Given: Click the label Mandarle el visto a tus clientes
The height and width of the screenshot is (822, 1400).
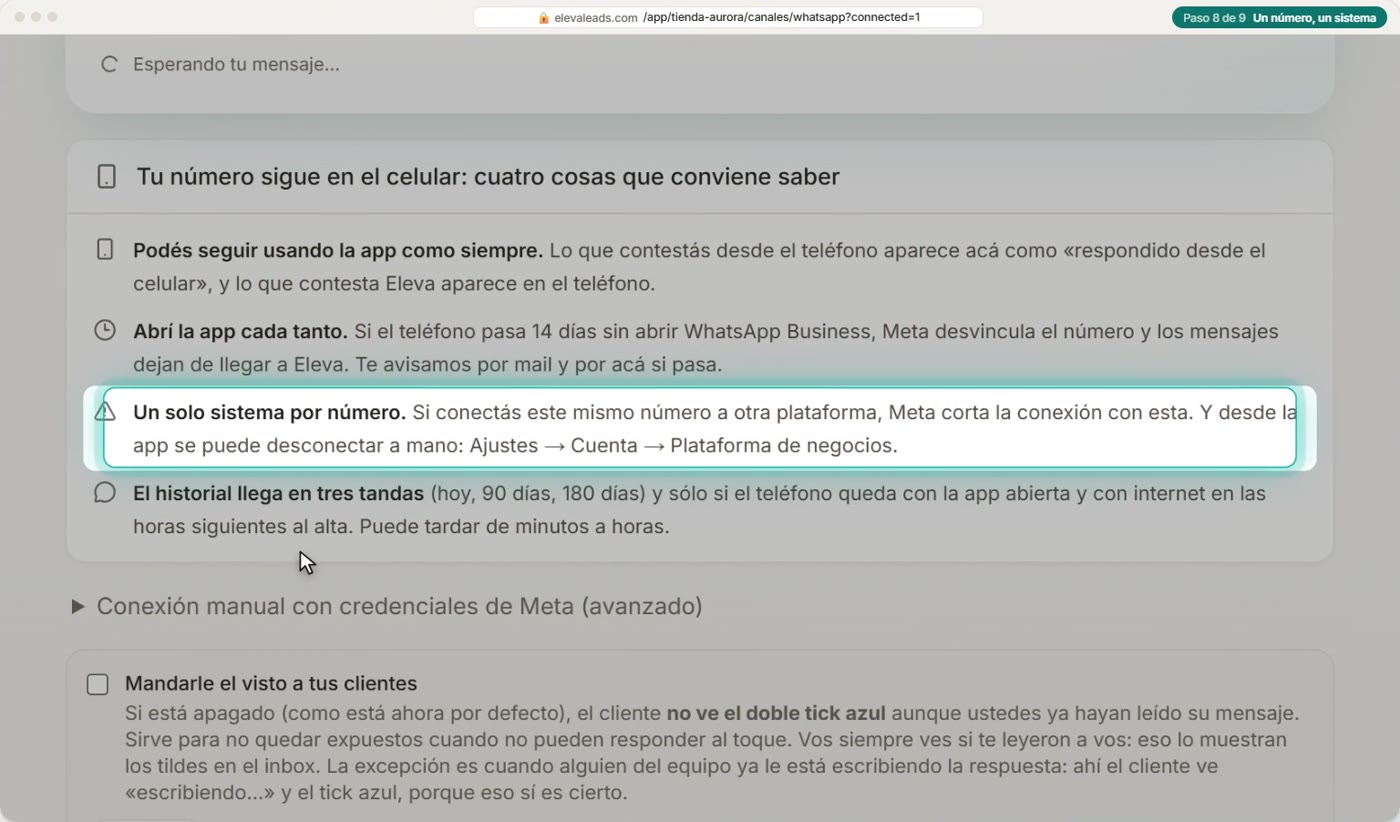Looking at the screenshot, I should coord(271,684).
